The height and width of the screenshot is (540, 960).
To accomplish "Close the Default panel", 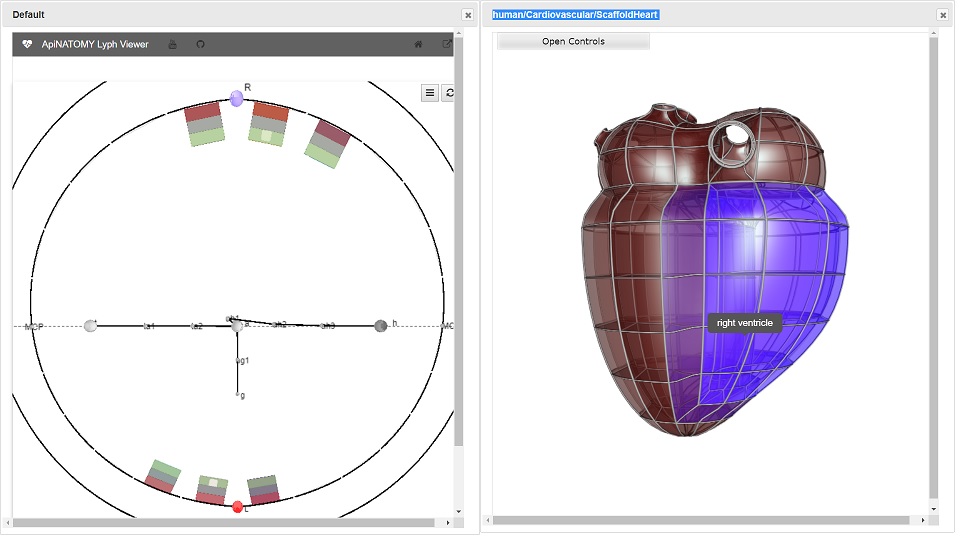I will click(x=468, y=15).
